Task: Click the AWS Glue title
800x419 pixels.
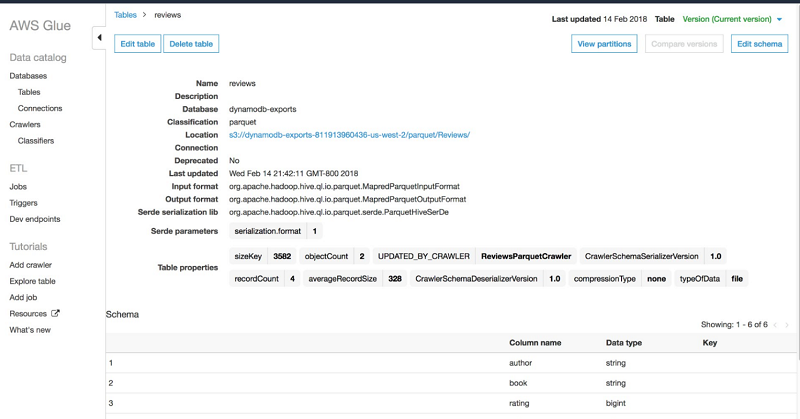Action: tap(40, 26)
